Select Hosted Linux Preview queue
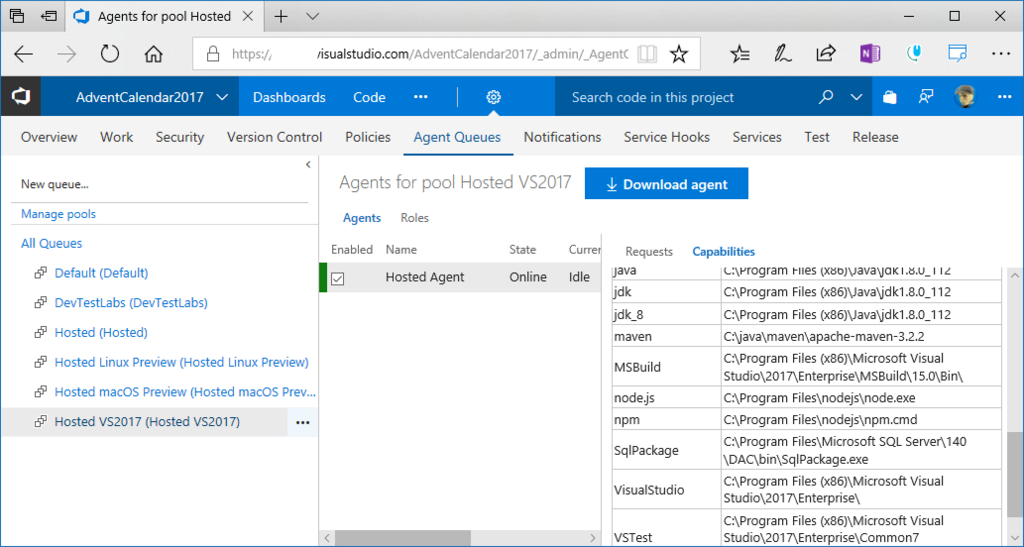 (182, 362)
